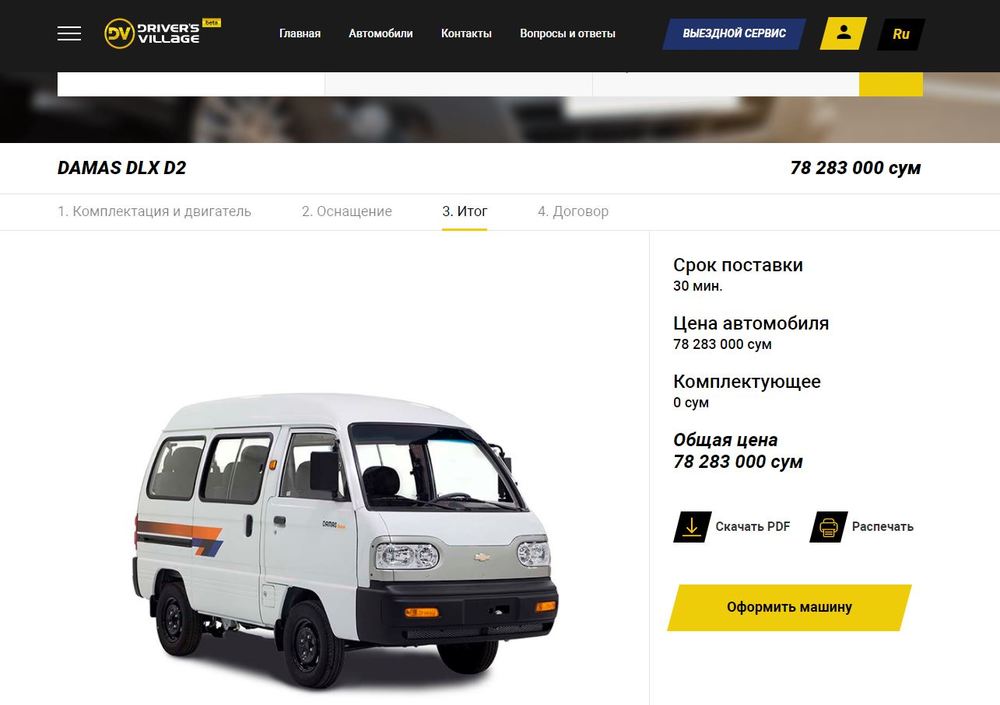Open the hamburger menu
The image size is (1000, 705).
(69, 33)
